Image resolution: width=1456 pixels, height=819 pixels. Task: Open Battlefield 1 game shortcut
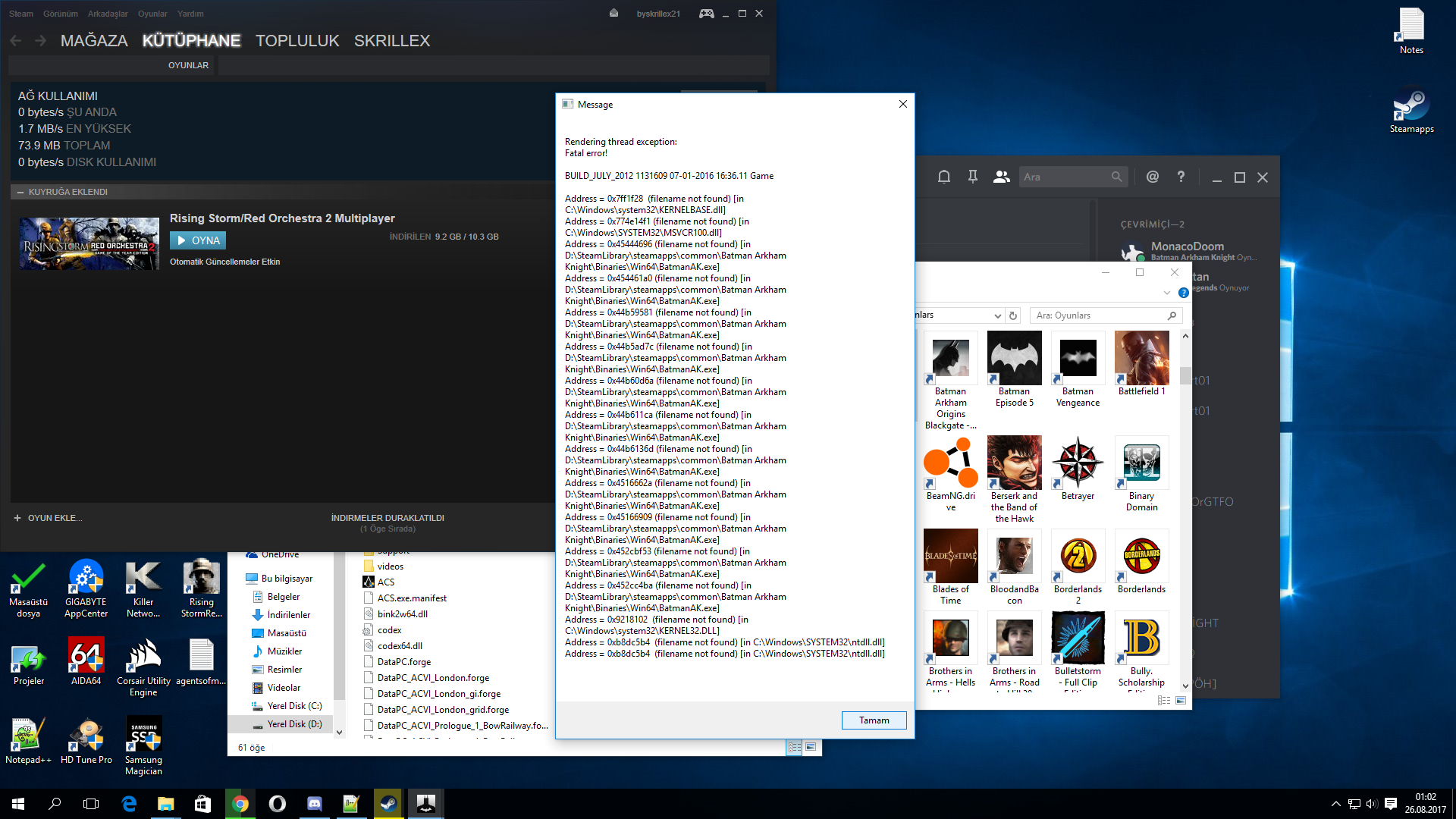tap(1142, 365)
